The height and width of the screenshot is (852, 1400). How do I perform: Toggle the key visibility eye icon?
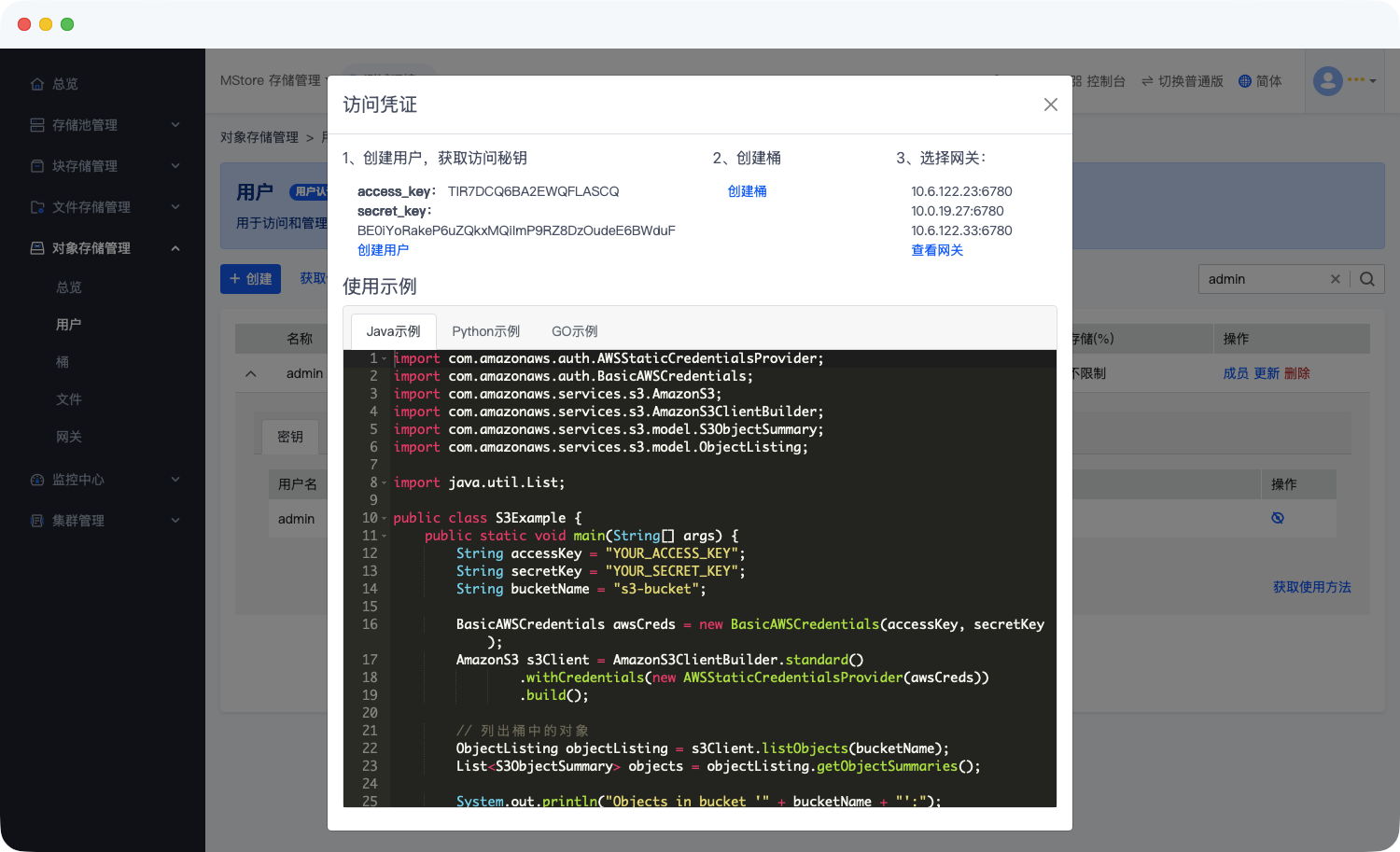click(1278, 518)
